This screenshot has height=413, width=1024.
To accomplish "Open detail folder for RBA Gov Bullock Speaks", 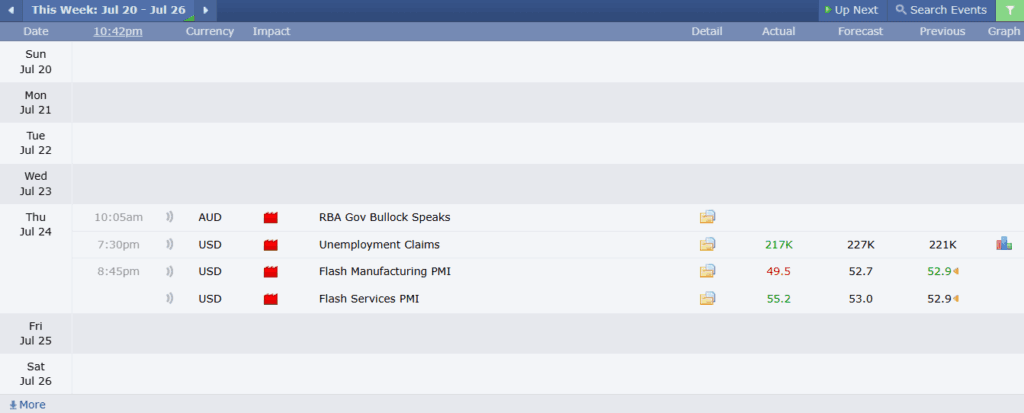I will tap(708, 217).
